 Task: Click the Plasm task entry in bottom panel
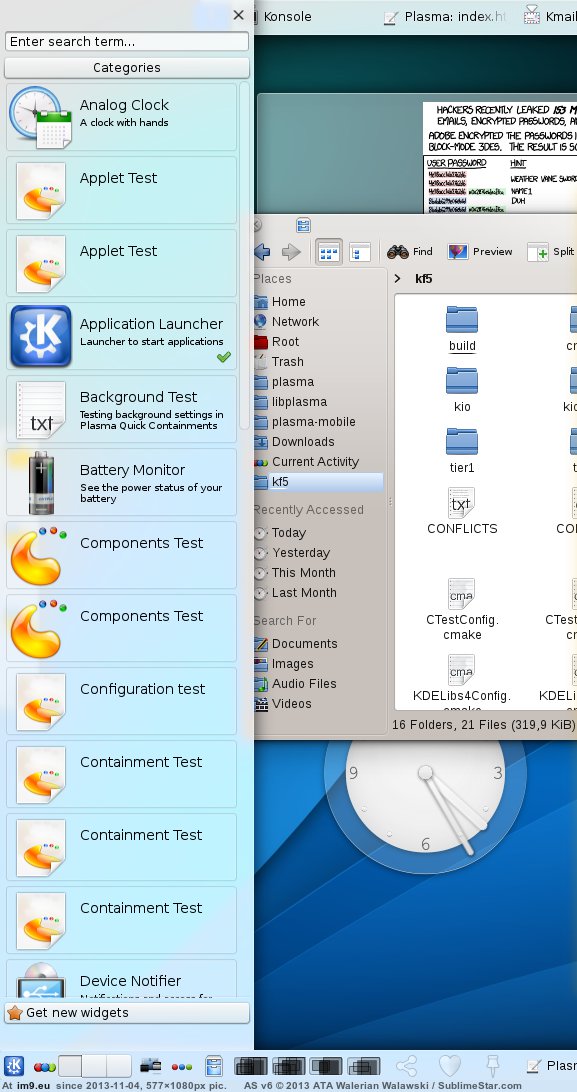551,1066
